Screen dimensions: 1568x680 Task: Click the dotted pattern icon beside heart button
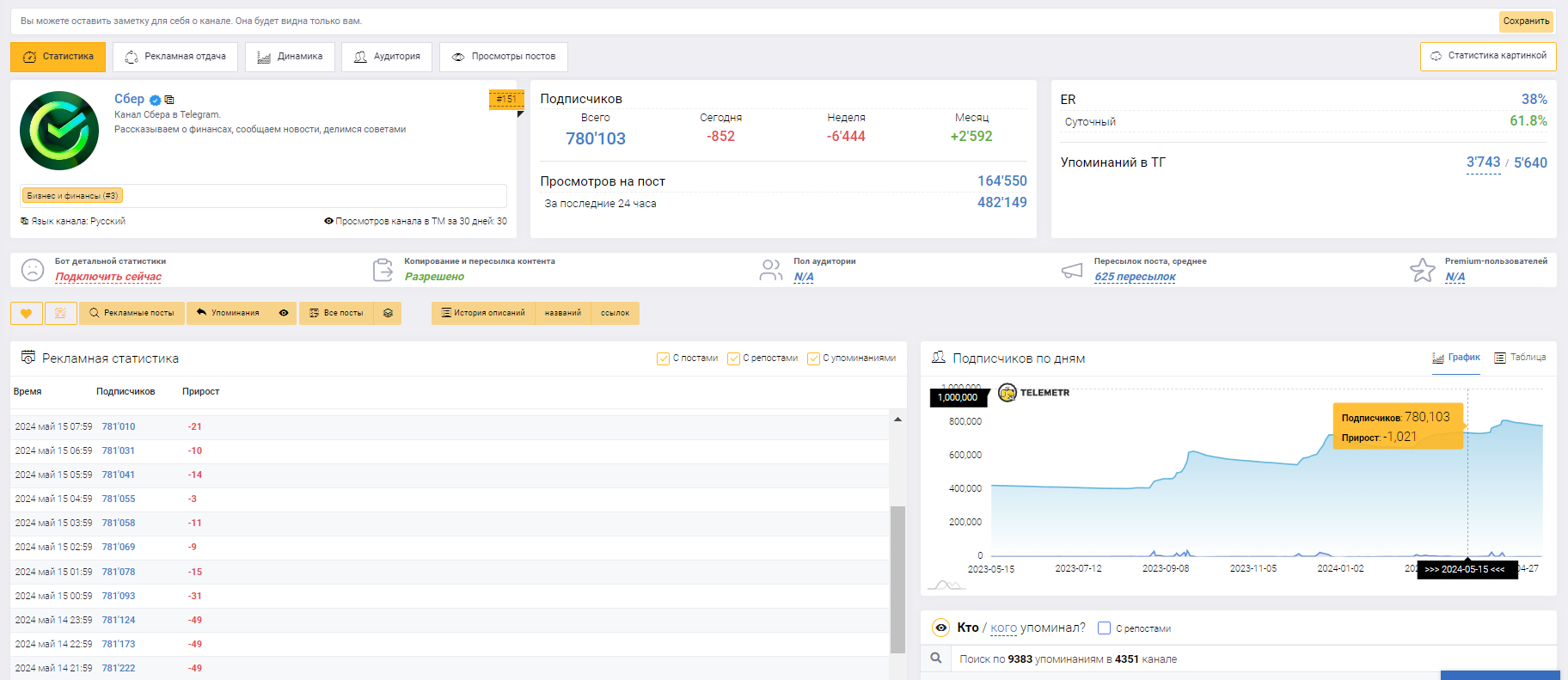(60, 314)
